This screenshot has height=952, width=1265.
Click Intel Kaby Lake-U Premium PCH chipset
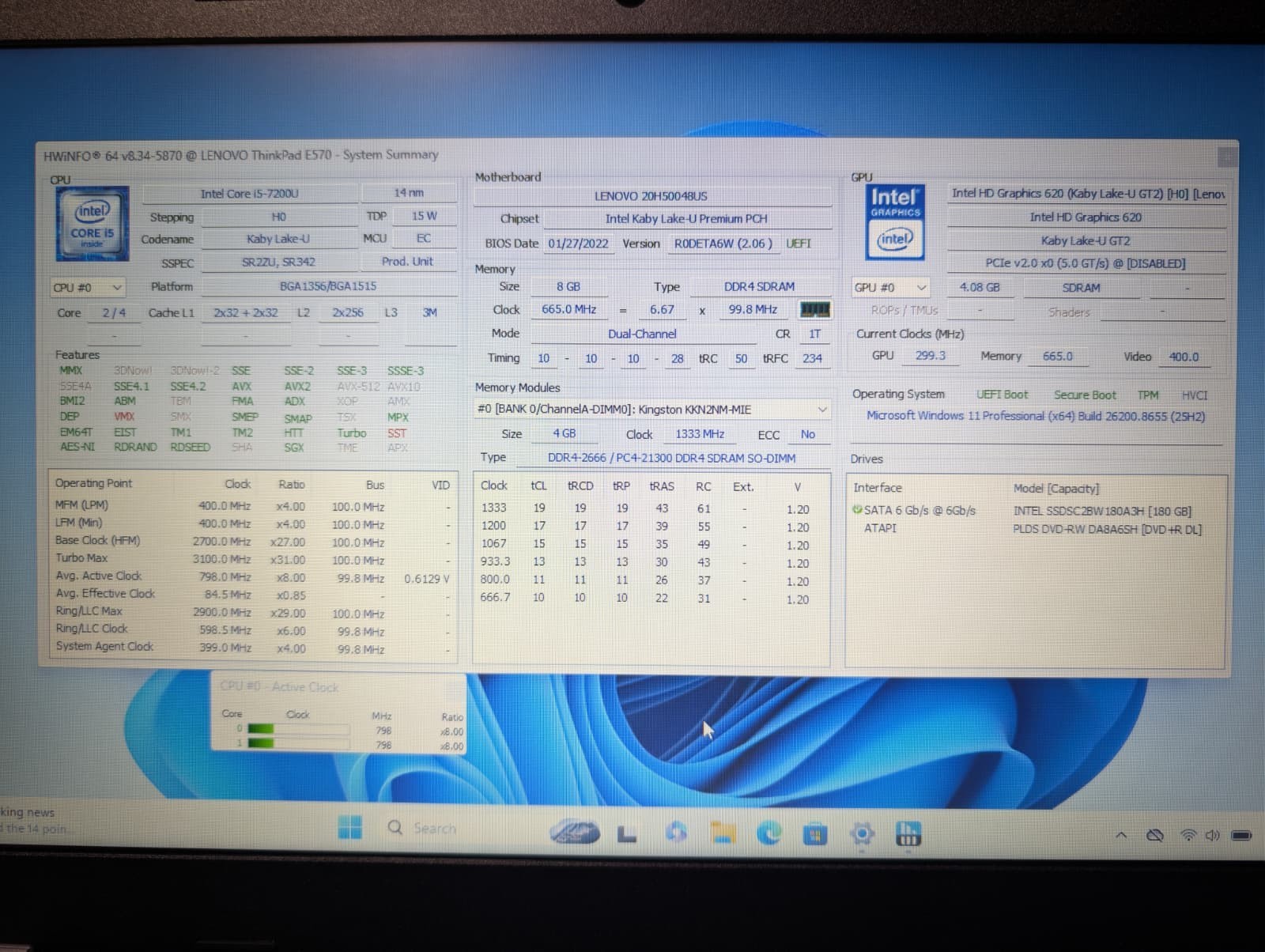(686, 219)
